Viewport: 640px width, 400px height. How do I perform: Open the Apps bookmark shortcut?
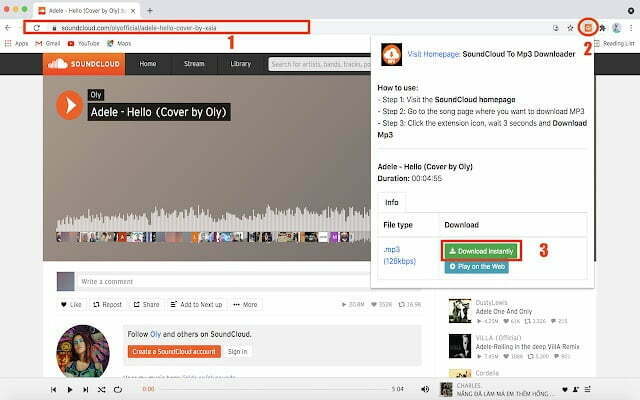(x=17, y=43)
